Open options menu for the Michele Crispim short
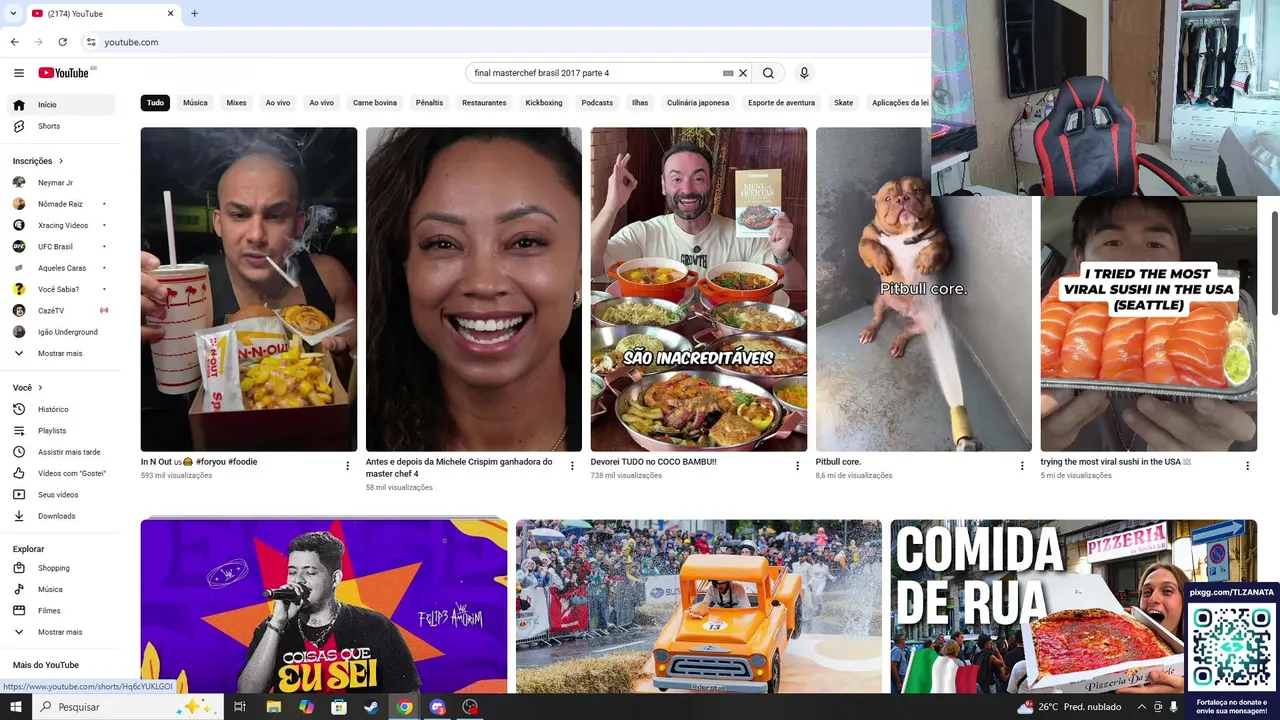Viewport: 1280px width, 720px height. pos(572,466)
